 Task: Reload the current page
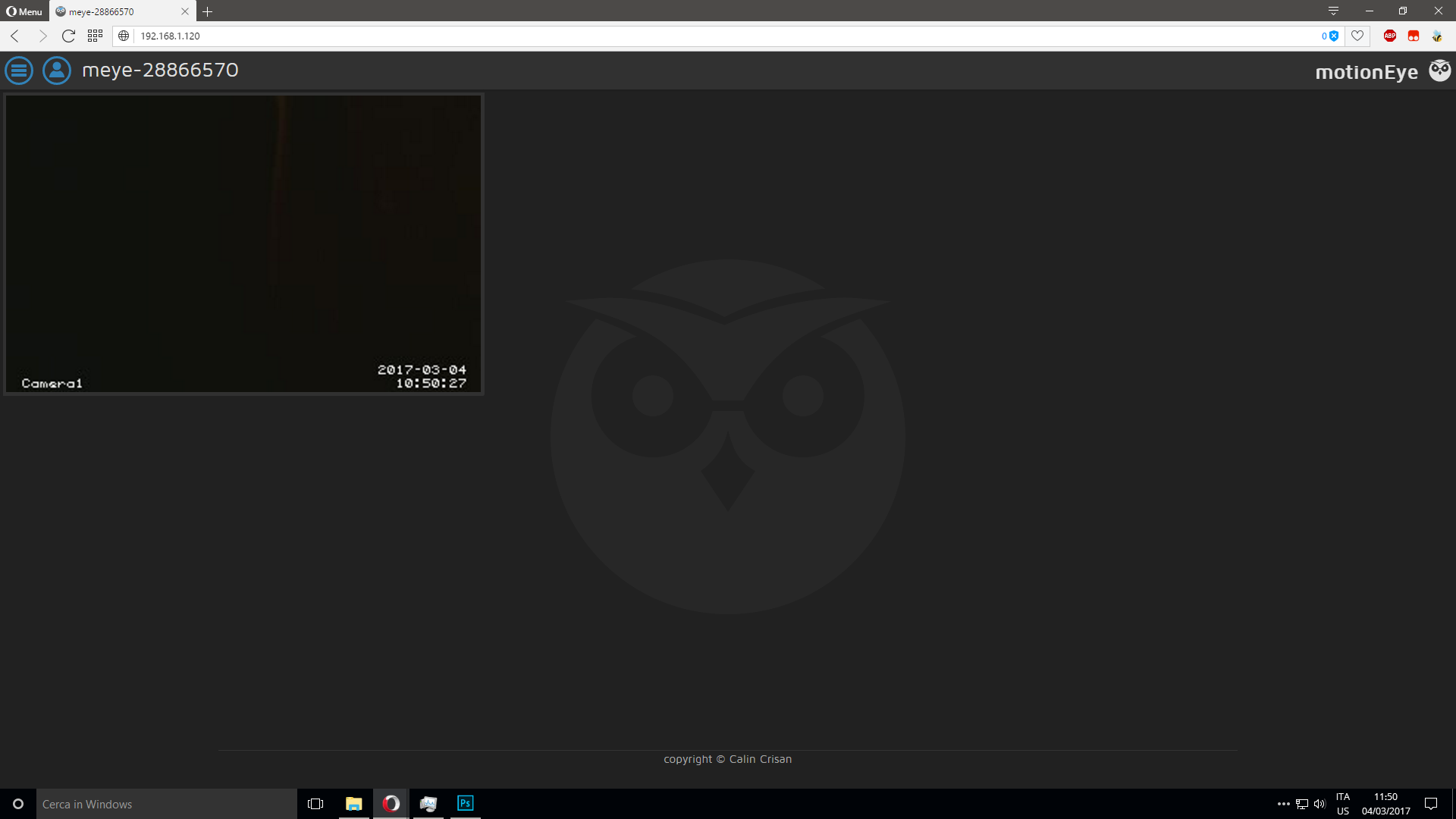tap(68, 36)
